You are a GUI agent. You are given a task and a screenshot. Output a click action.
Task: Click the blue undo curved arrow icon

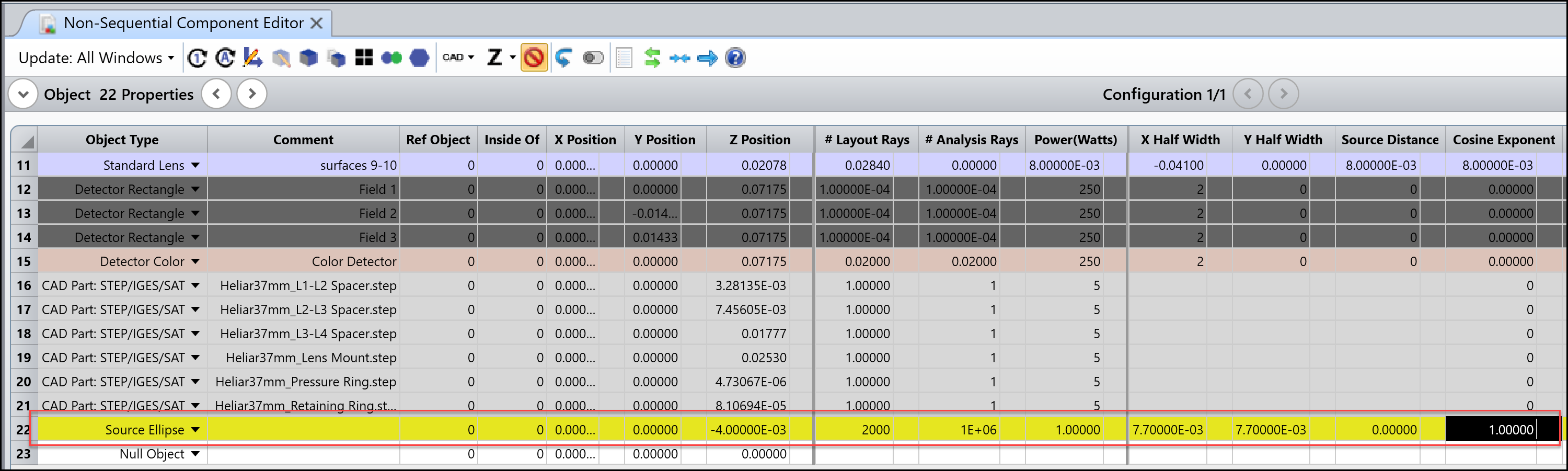(x=563, y=58)
